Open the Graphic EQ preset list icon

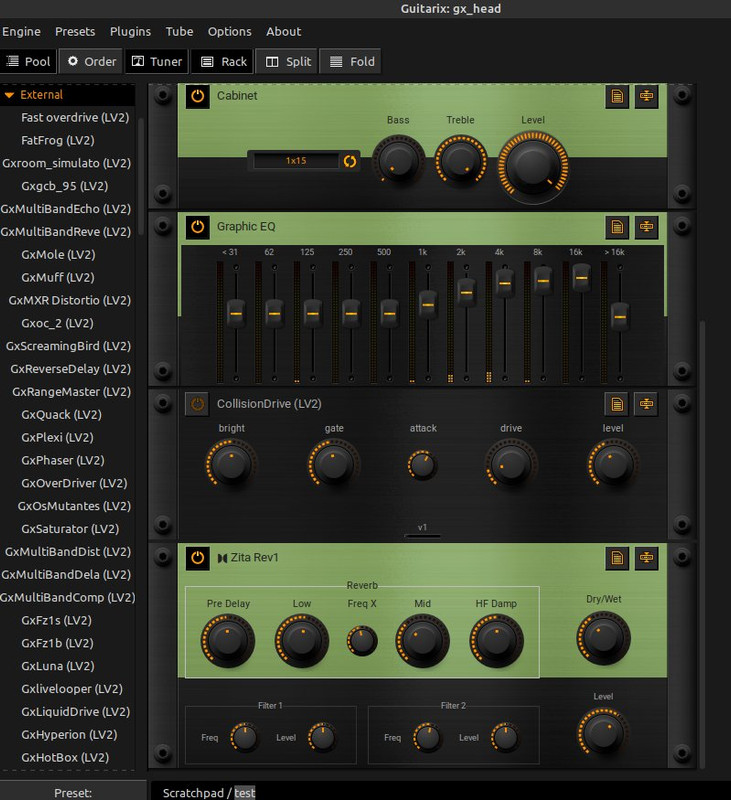(x=617, y=227)
